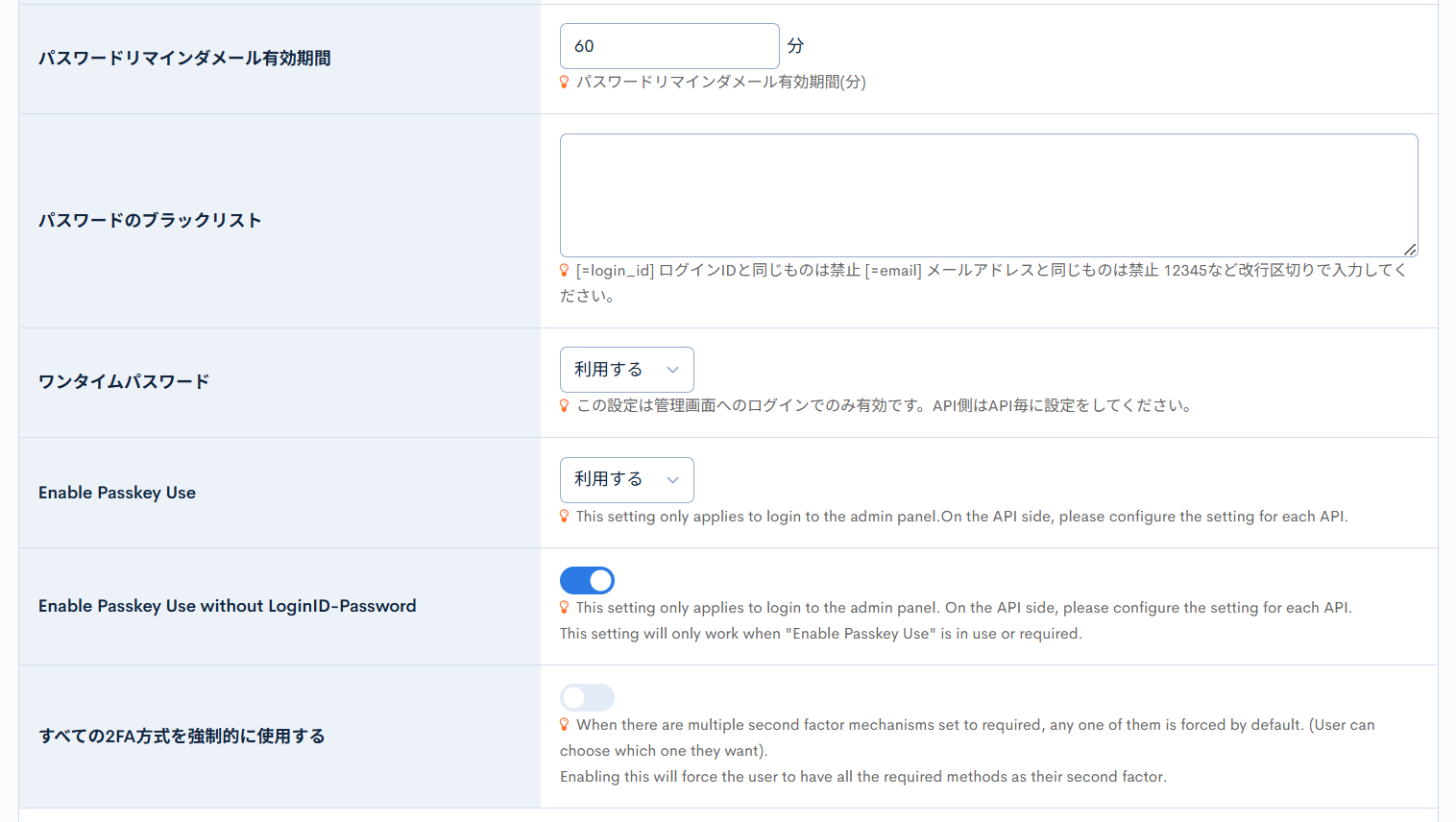
Task: Click the lightbulb icon for Enable Passkey Use note
Action: click(x=564, y=516)
